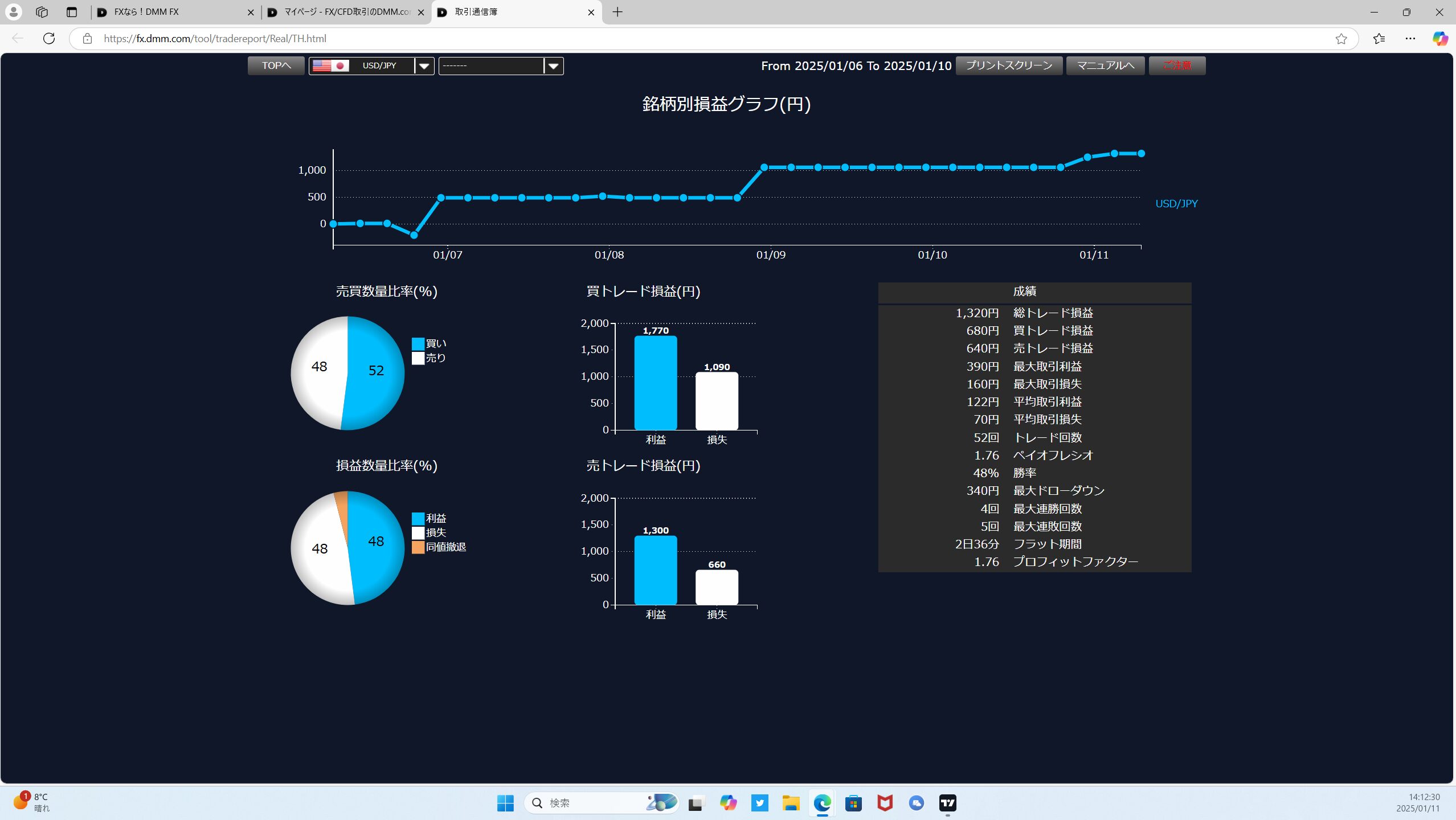Click the TOPへ button
The width and height of the screenshot is (1456, 820).
[x=276, y=65]
